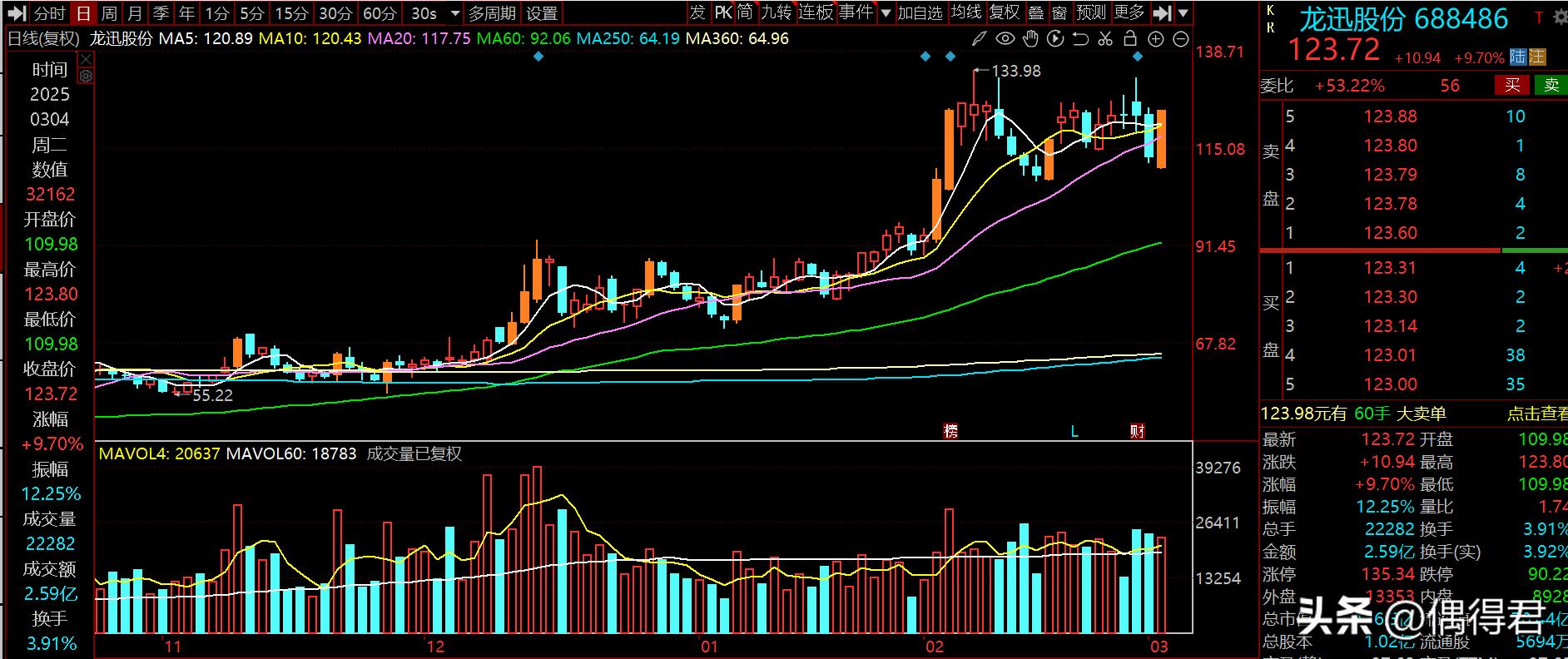The height and width of the screenshot is (659, 1568).
Task: Click the 点击查看 link
Action: 1537,414
